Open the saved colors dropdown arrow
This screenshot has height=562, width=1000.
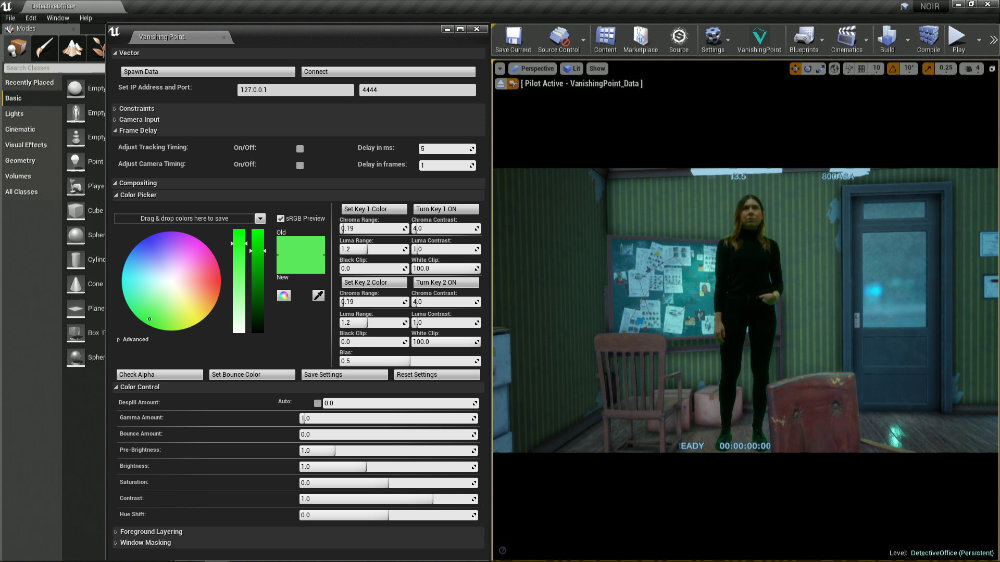pos(260,218)
